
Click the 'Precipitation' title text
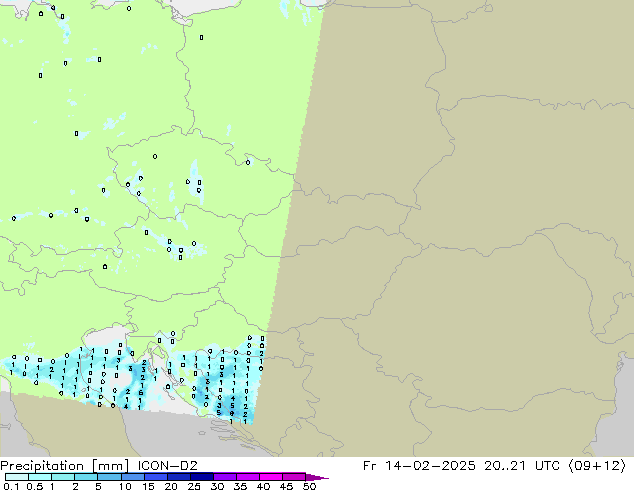42,466
